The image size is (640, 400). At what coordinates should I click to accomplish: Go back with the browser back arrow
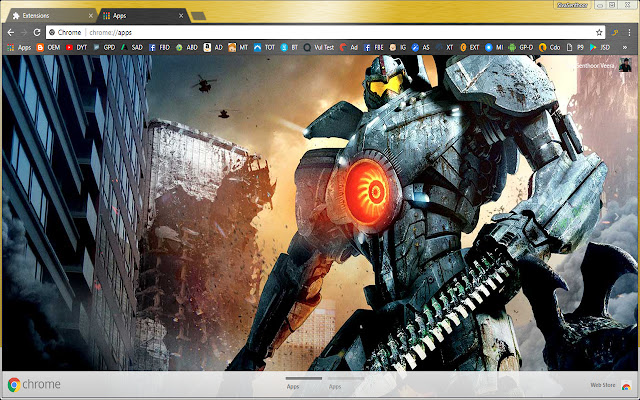[11, 32]
